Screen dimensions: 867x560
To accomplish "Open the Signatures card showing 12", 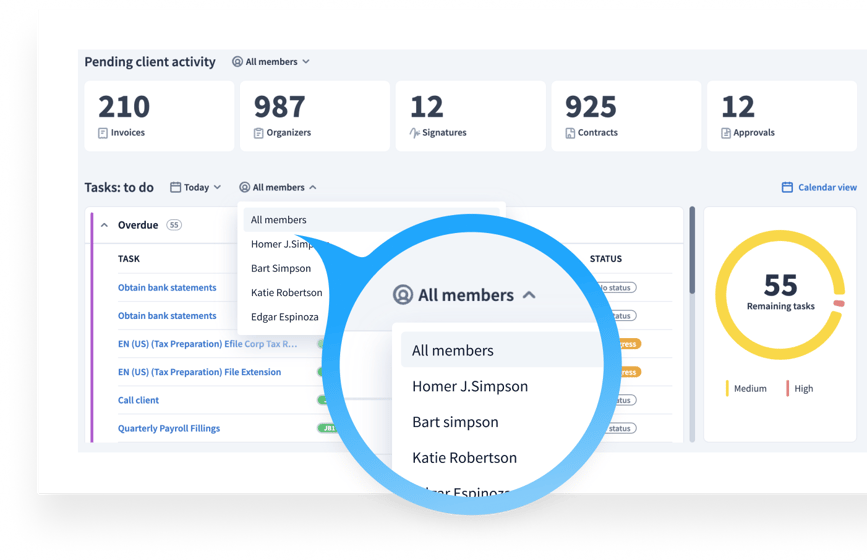I will 471,116.
